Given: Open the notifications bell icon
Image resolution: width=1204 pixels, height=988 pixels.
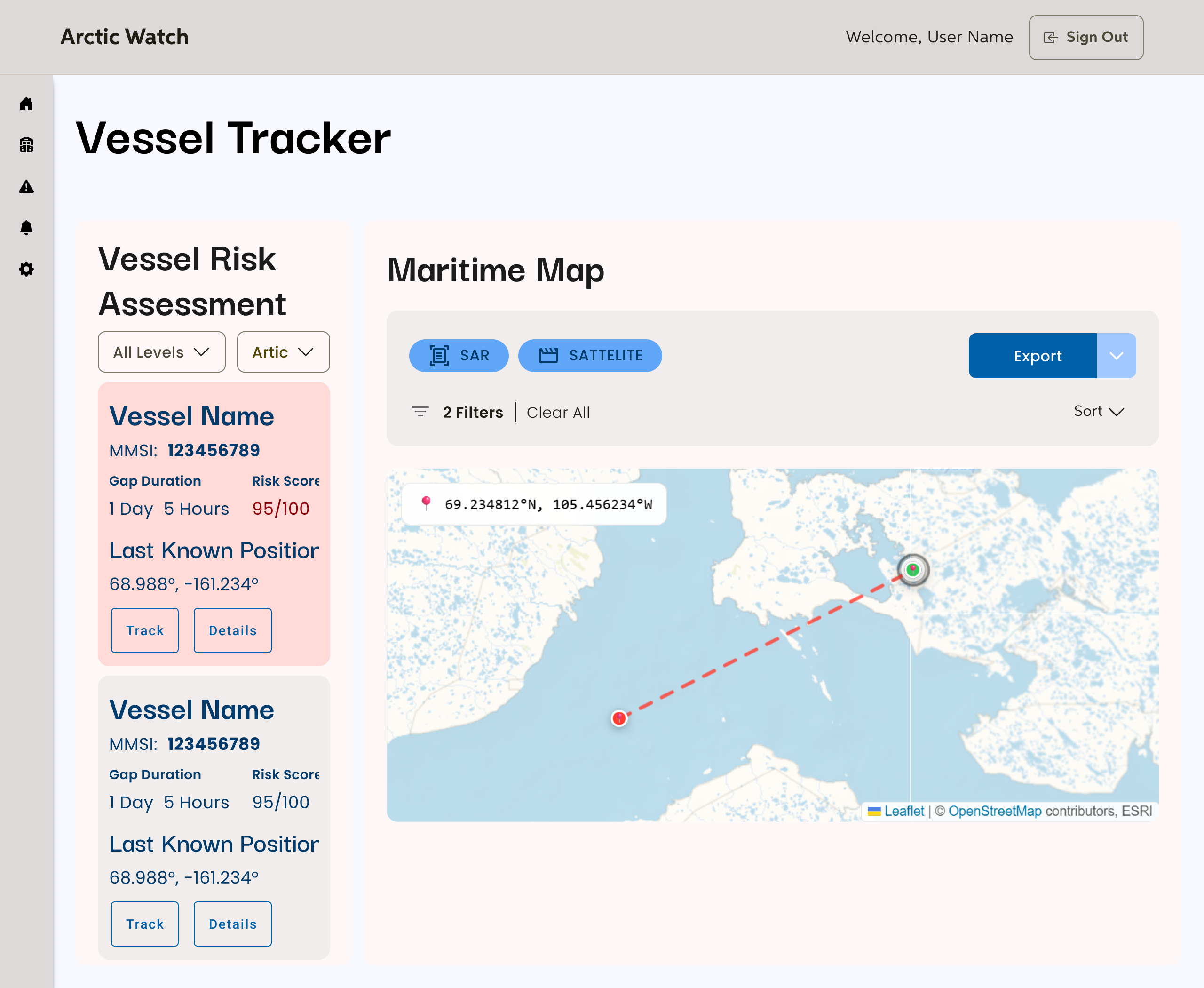Looking at the screenshot, I should (26, 228).
